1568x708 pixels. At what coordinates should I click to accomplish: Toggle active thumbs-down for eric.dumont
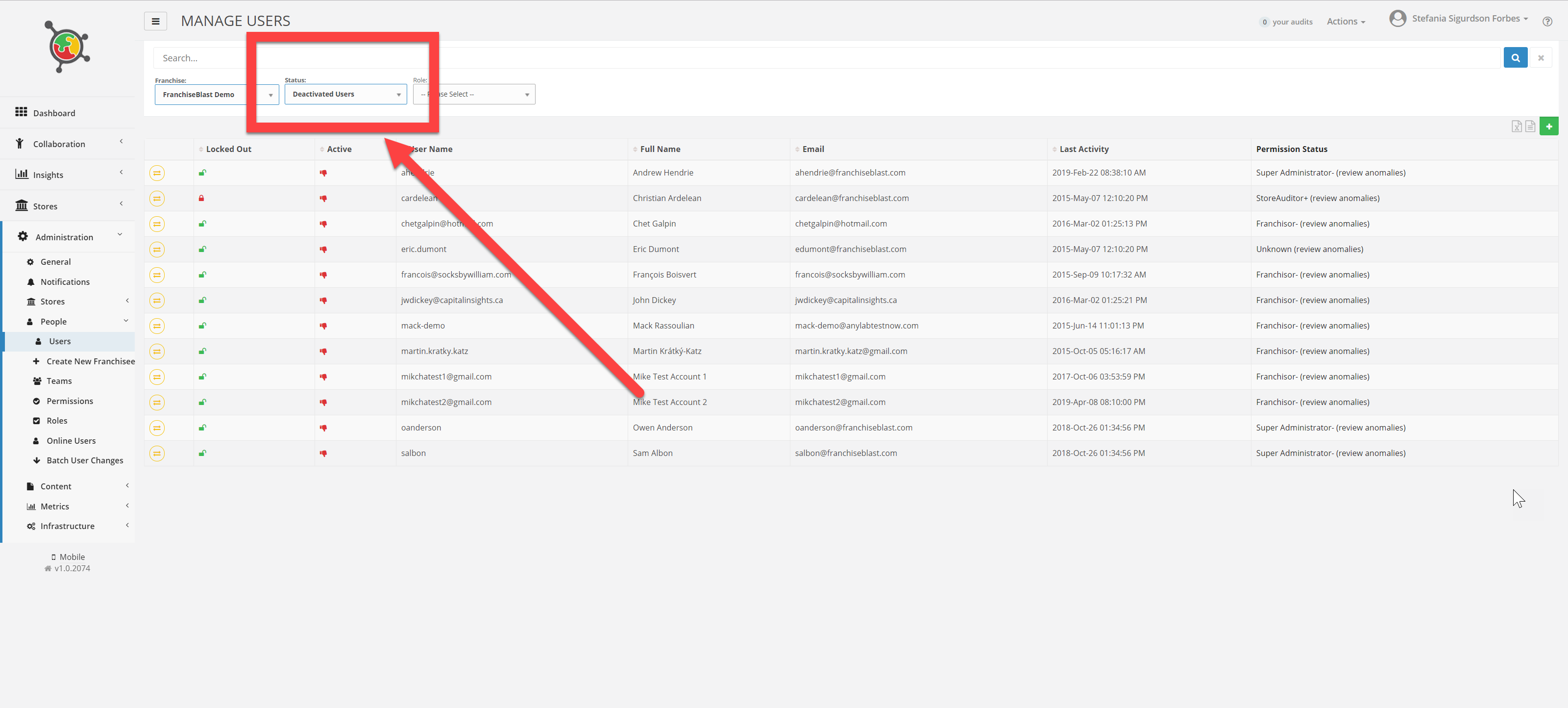click(323, 250)
